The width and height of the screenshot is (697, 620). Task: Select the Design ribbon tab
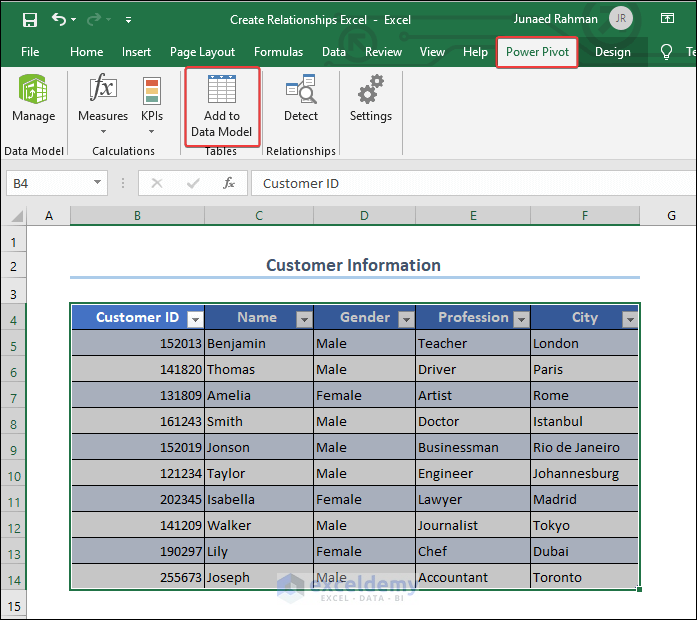point(612,52)
